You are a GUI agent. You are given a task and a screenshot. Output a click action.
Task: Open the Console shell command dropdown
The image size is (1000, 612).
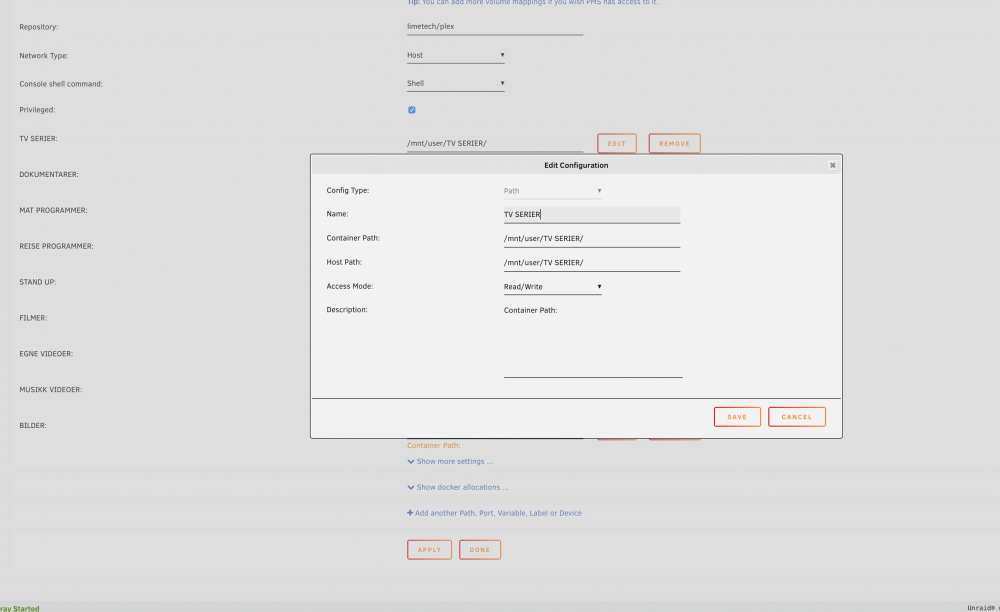pyautogui.click(x=455, y=84)
